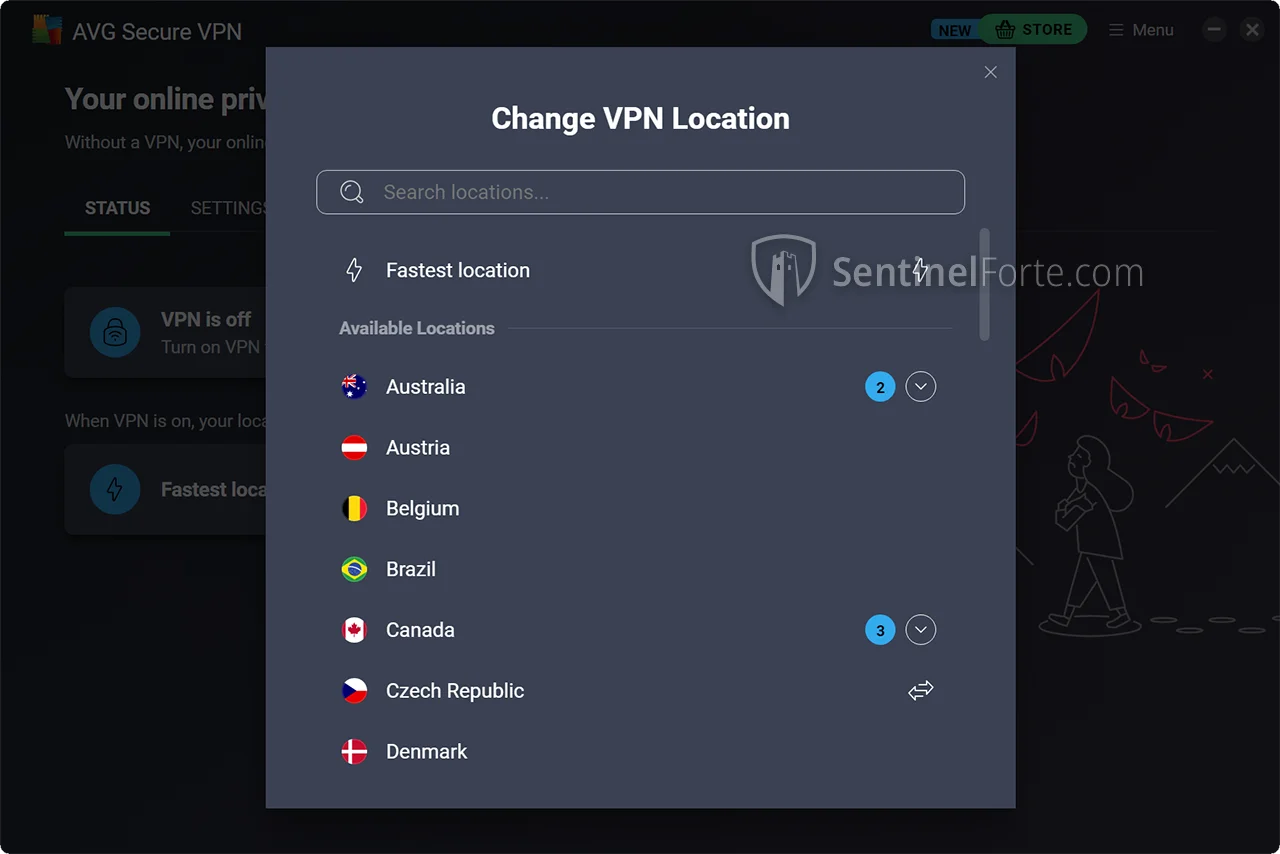
Task: Select Canada from the locations list
Action: point(420,630)
